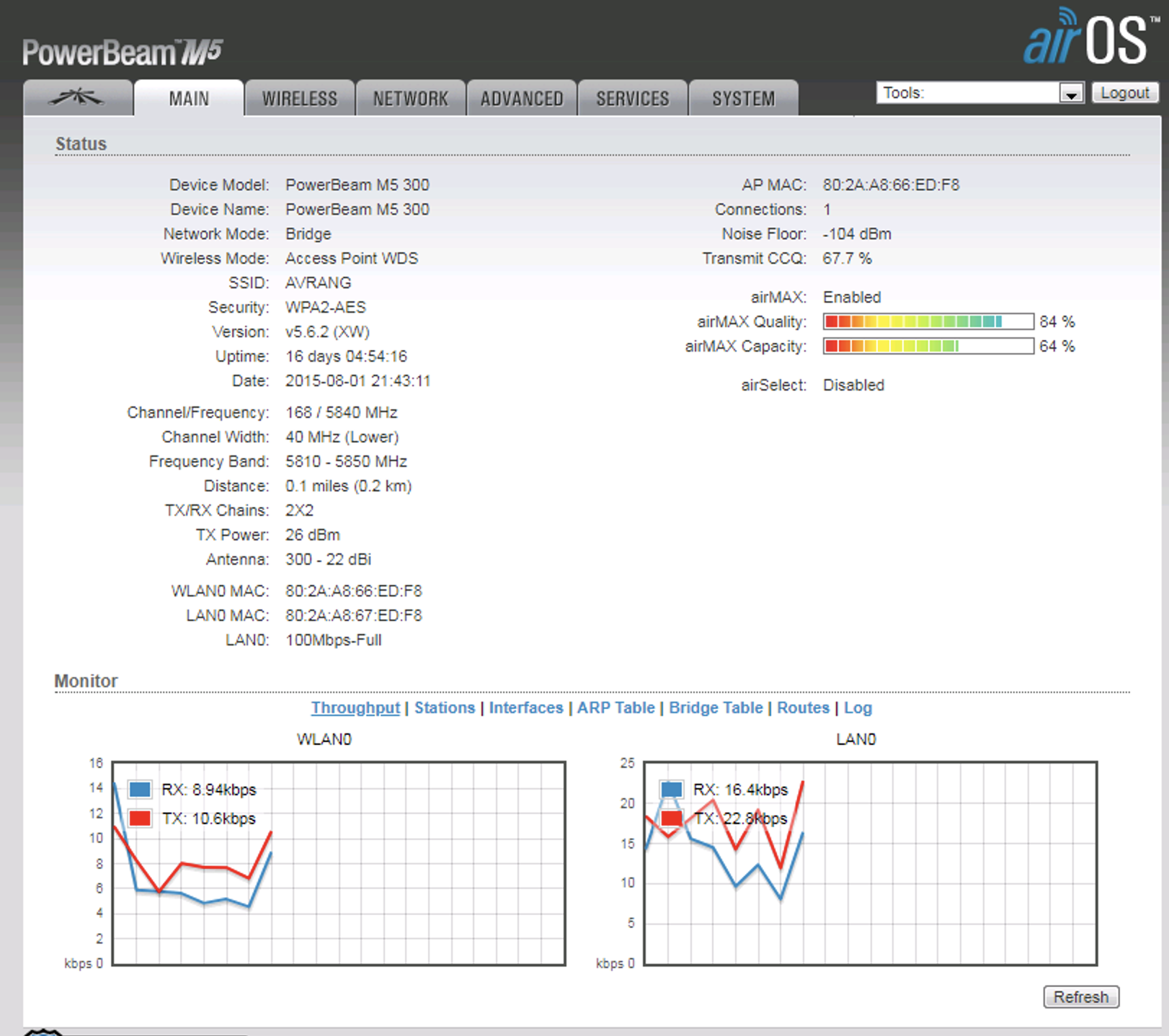Switch to the MAIN tab
This screenshot has width=1169, height=1036.
pyautogui.click(x=189, y=98)
